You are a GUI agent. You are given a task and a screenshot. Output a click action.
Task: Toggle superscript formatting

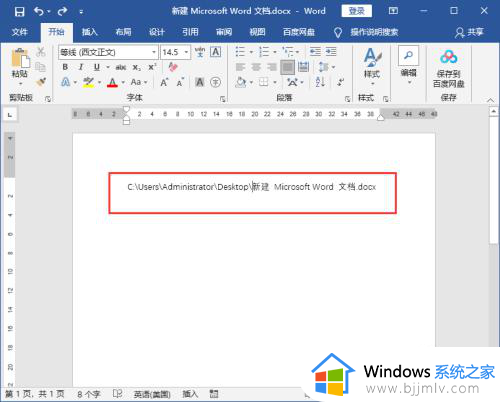(x=152, y=67)
